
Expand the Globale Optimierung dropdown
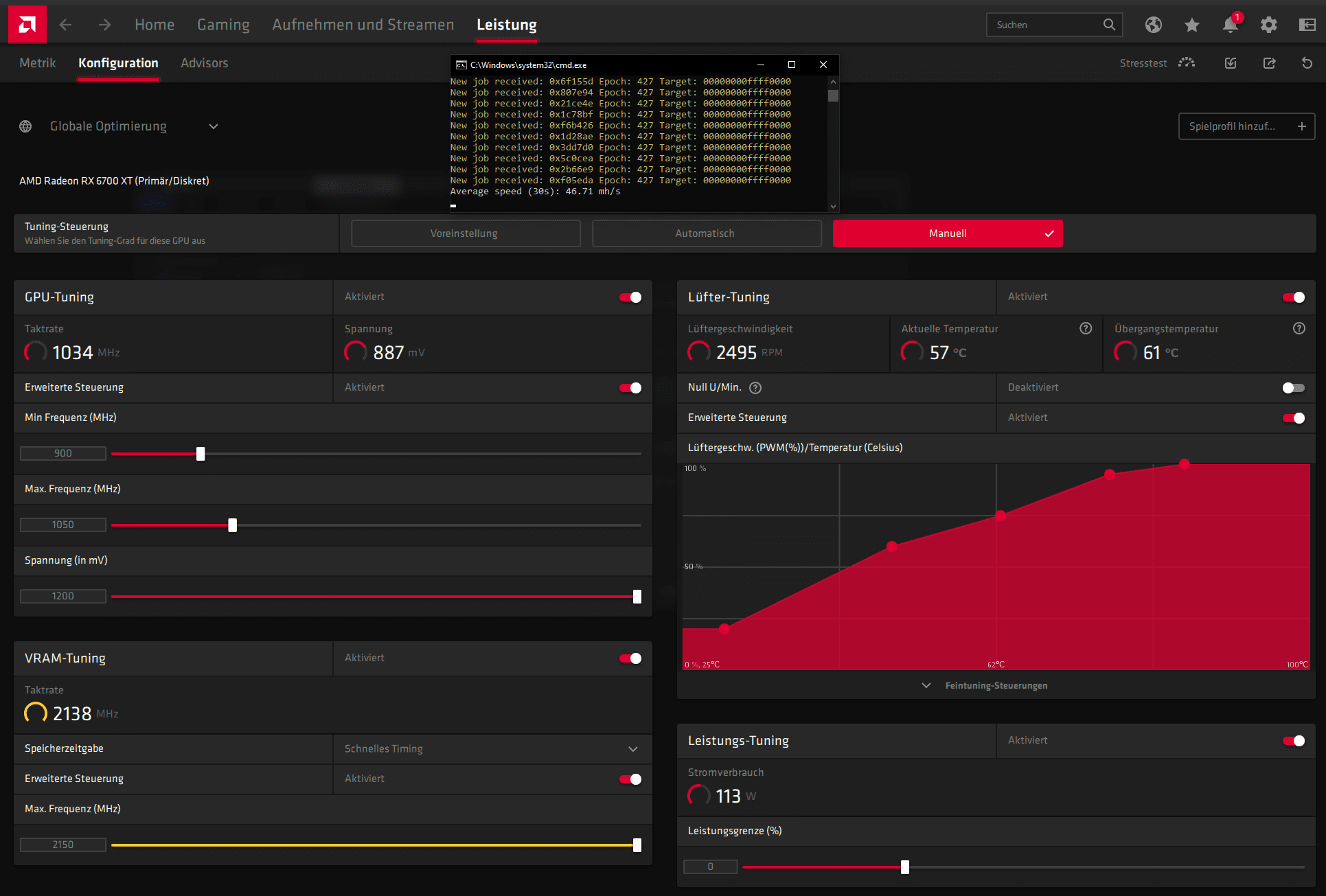pyautogui.click(x=214, y=126)
